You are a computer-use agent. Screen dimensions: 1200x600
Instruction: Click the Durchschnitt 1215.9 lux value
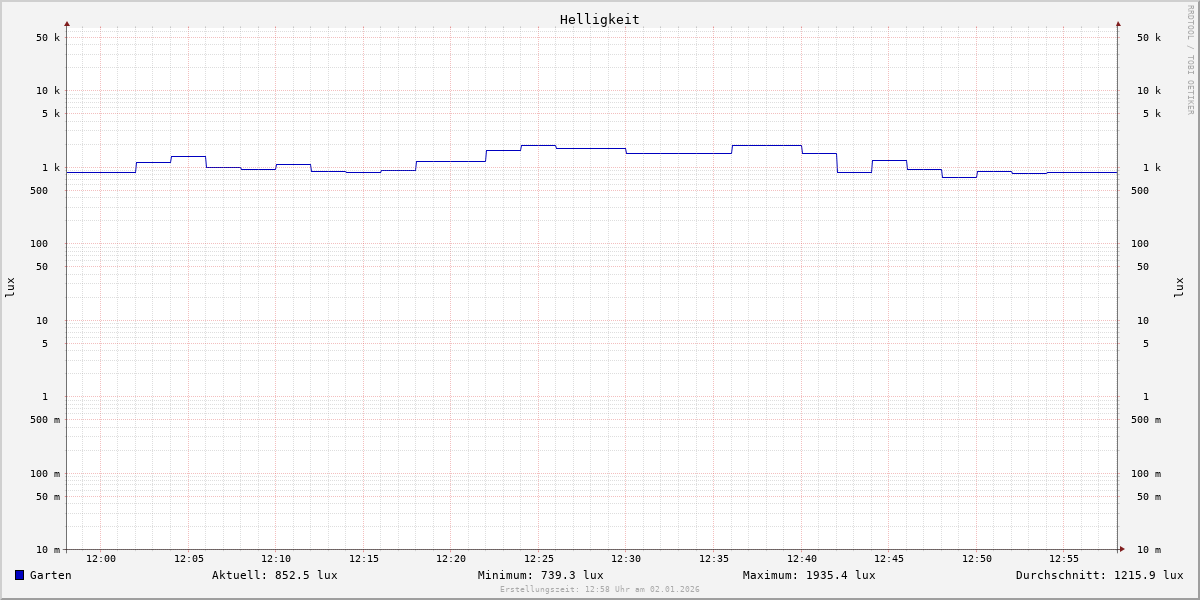point(1099,575)
